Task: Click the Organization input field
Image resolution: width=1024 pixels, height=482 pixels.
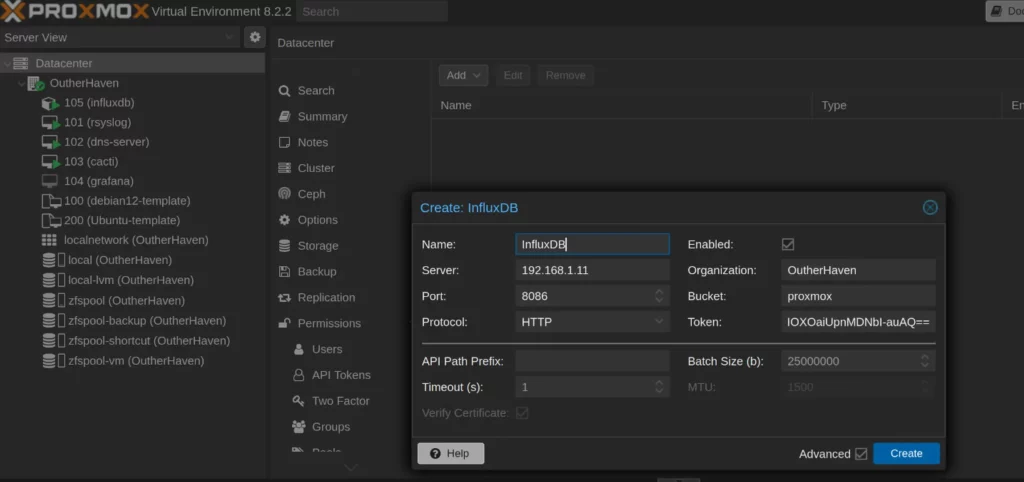Action: pos(858,270)
